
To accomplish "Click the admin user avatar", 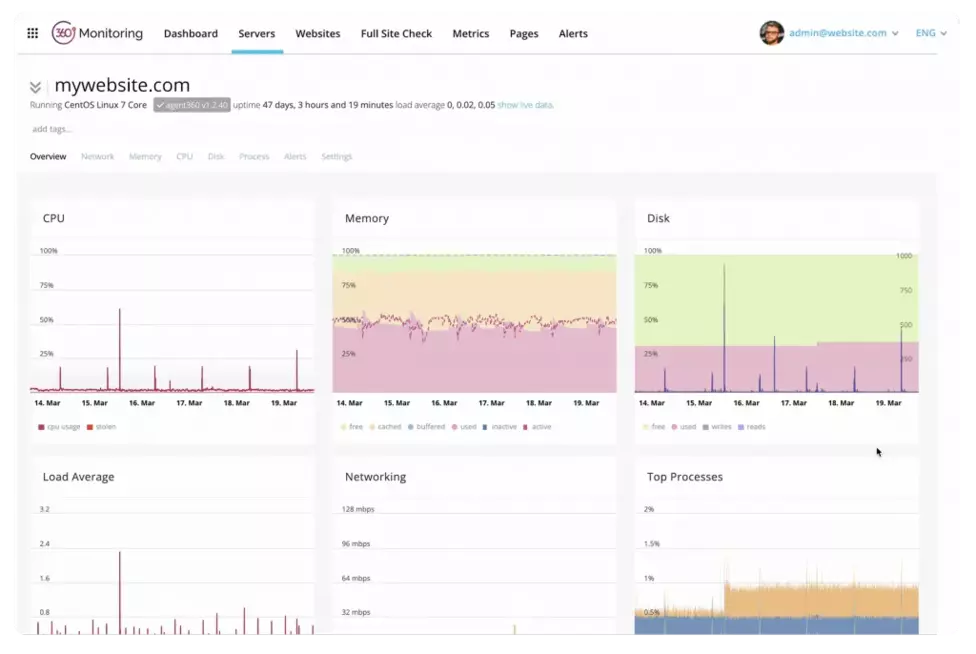I will click(x=771, y=33).
